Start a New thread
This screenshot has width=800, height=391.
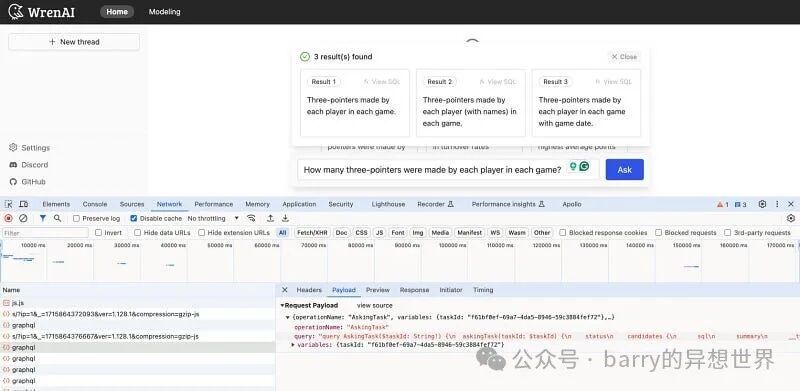[x=74, y=42]
